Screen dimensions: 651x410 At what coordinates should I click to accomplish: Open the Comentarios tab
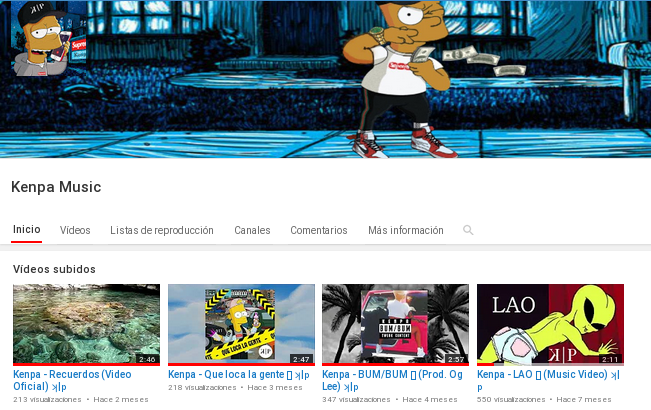[x=319, y=230]
